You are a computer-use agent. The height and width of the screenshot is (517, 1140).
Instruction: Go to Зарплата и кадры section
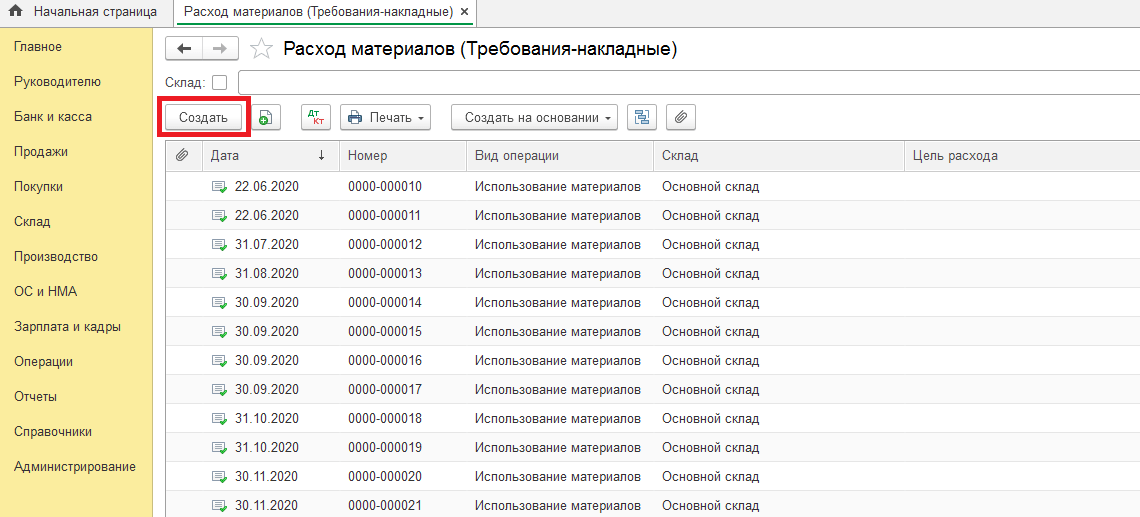[x=68, y=326]
